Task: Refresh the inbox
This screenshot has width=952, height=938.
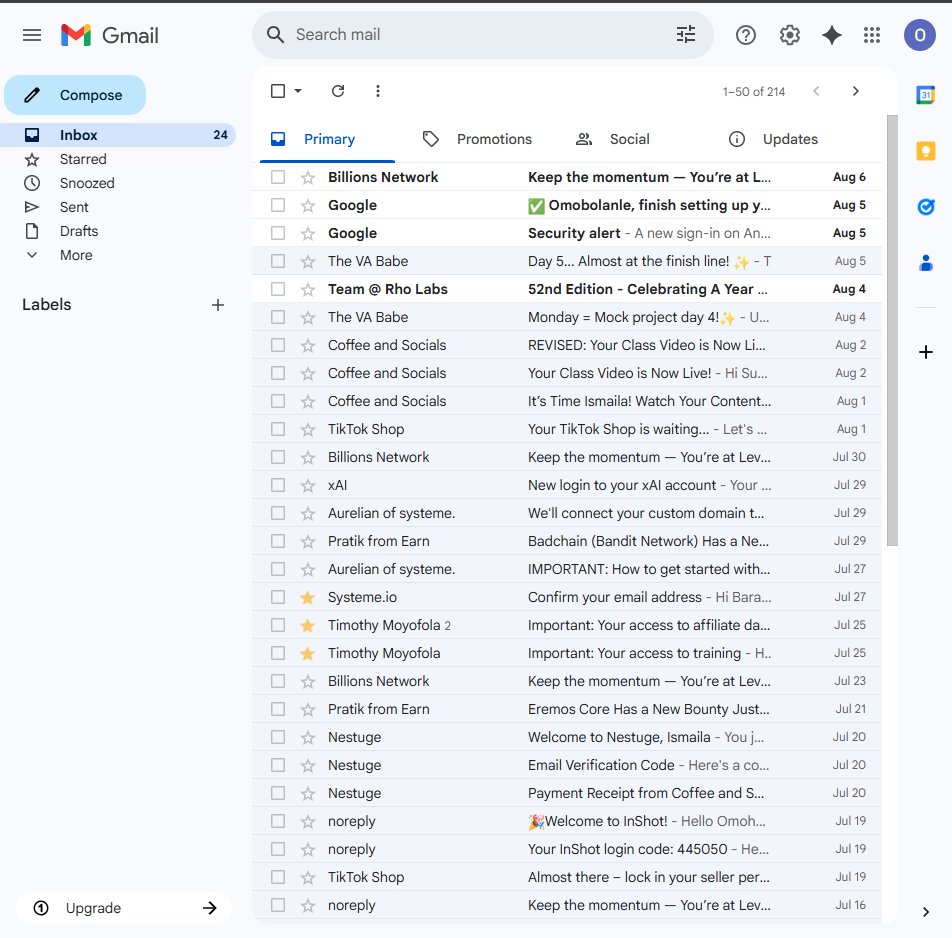Action: point(338,91)
